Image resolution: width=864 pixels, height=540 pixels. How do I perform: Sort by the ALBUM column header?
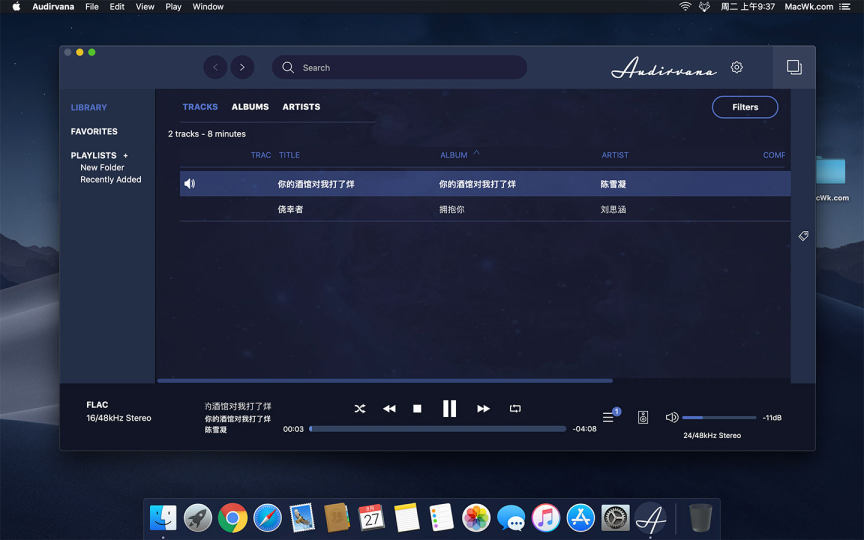click(x=453, y=155)
